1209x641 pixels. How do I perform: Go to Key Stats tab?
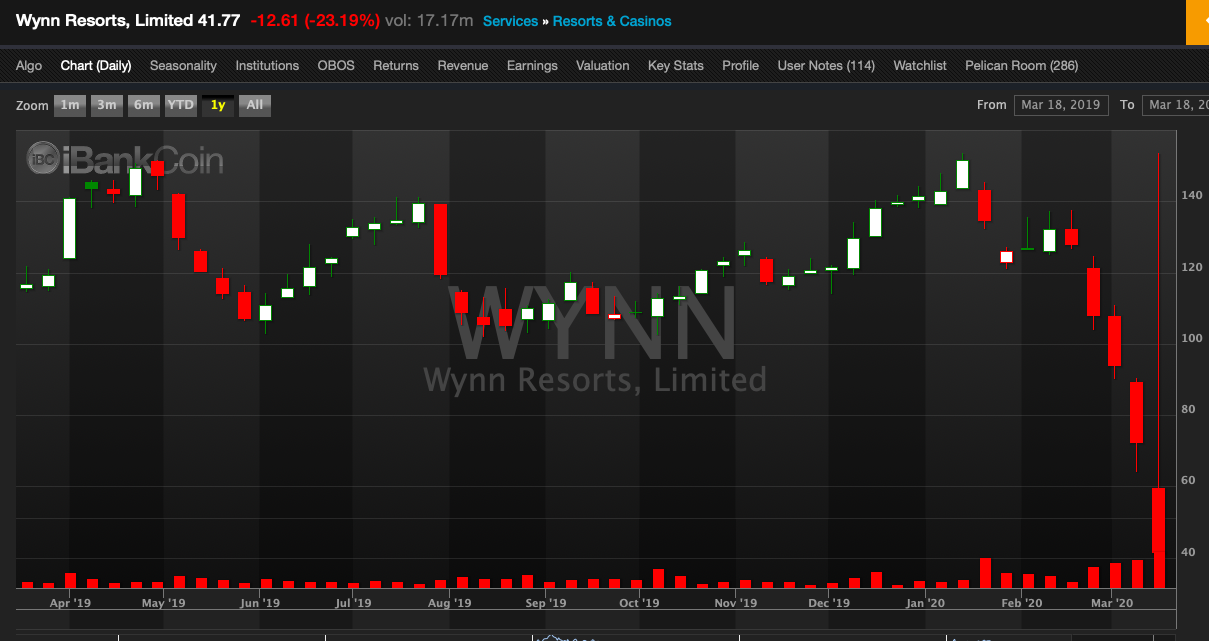pyautogui.click(x=676, y=65)
